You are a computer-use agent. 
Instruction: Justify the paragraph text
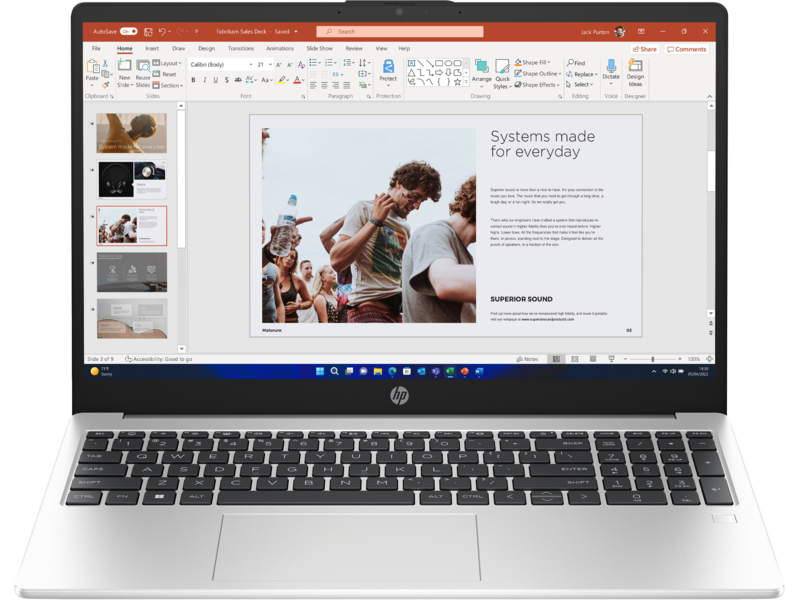click(347, 85)
